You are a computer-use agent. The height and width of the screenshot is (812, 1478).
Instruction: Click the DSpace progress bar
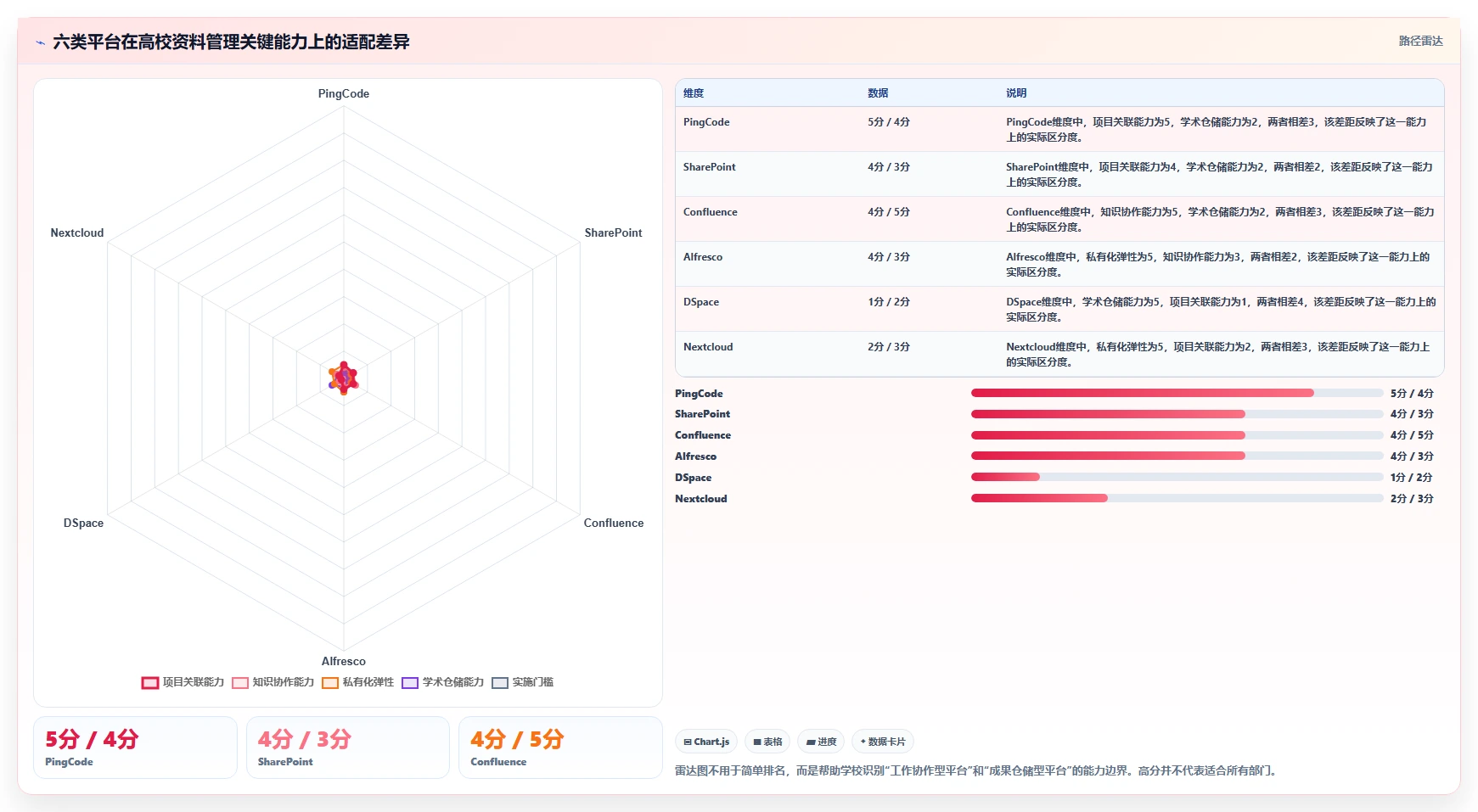click(x=1177, y=477)
